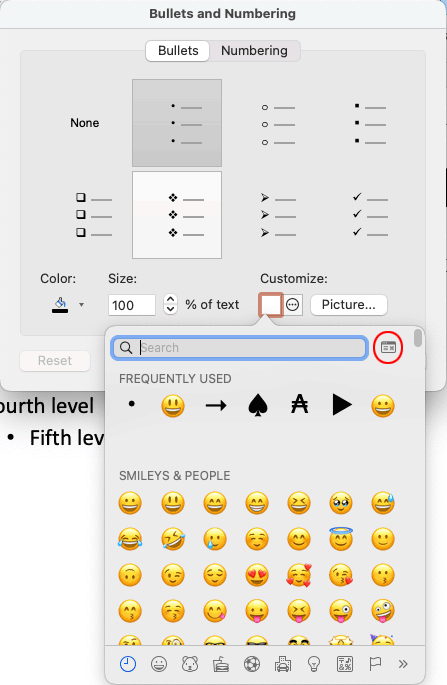Select the None bullet option

click(84, 123)
